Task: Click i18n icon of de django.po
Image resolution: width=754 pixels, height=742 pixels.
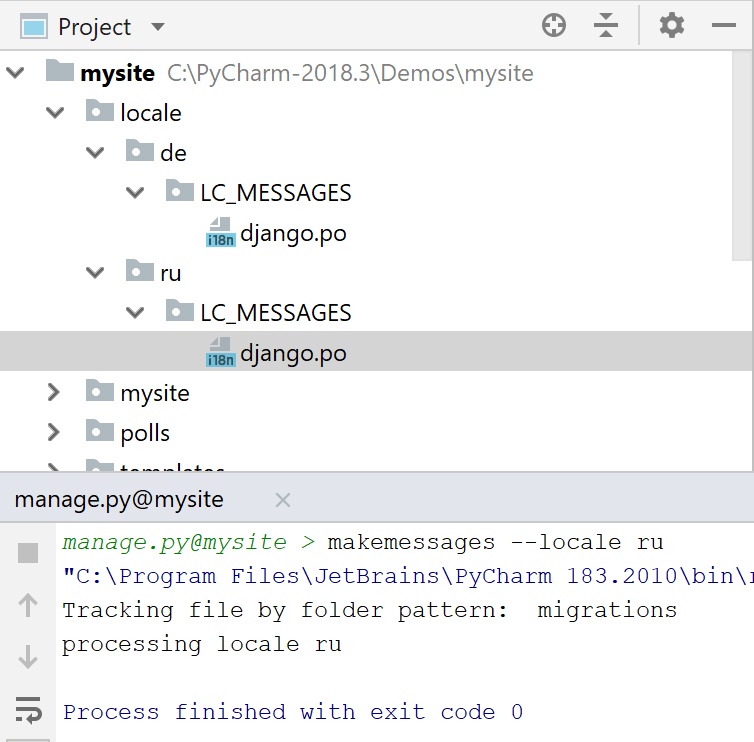Action: coord(221,232)
